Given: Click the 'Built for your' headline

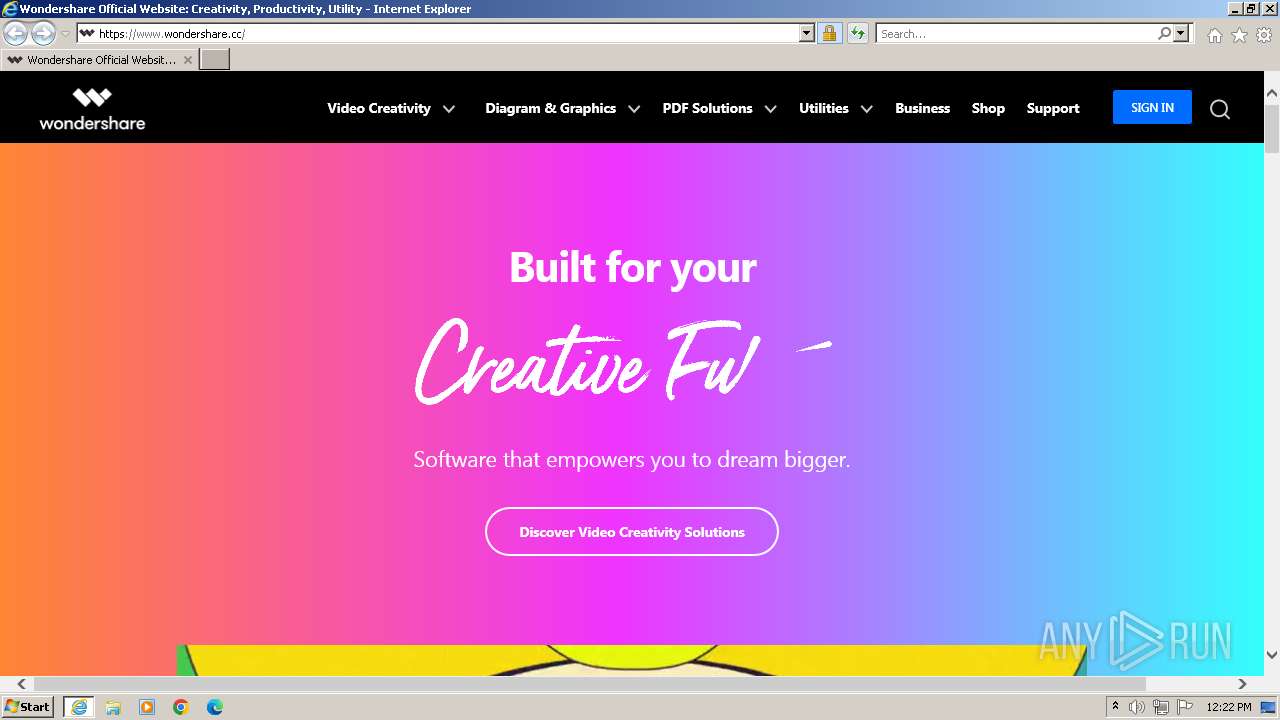Looking at the screenshot, I should pyautogui.click(x=633, y=267).
